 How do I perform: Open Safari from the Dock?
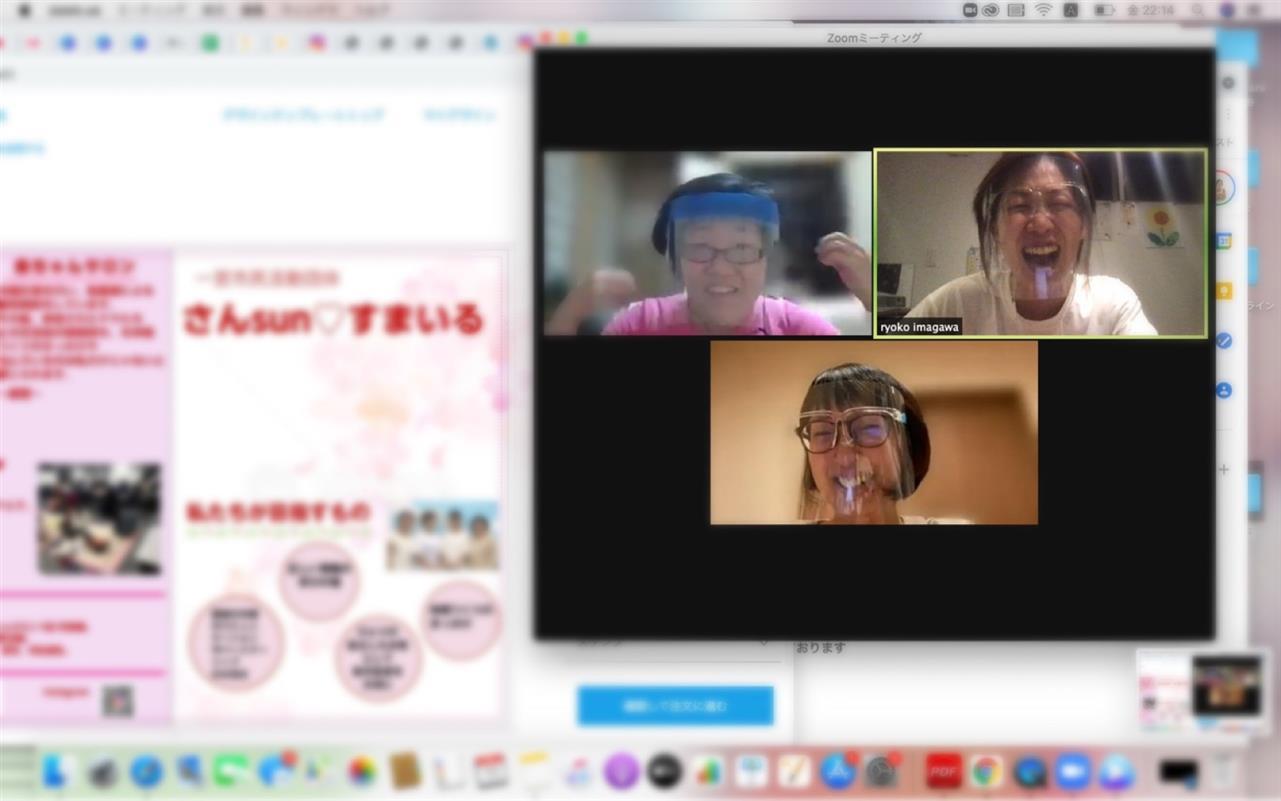[146, 771]
